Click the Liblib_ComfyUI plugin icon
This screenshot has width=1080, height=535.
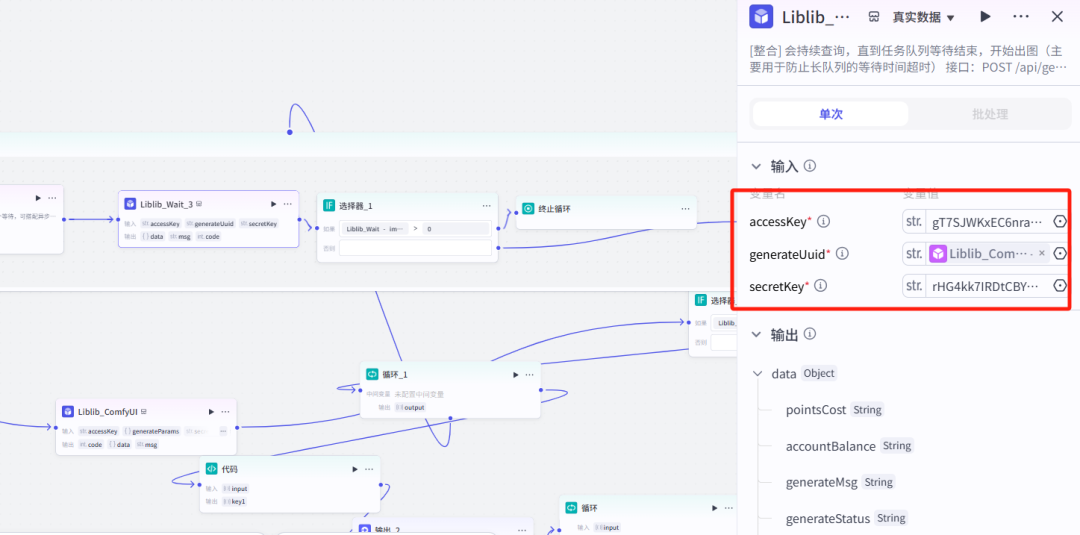[x=68, y=412]
